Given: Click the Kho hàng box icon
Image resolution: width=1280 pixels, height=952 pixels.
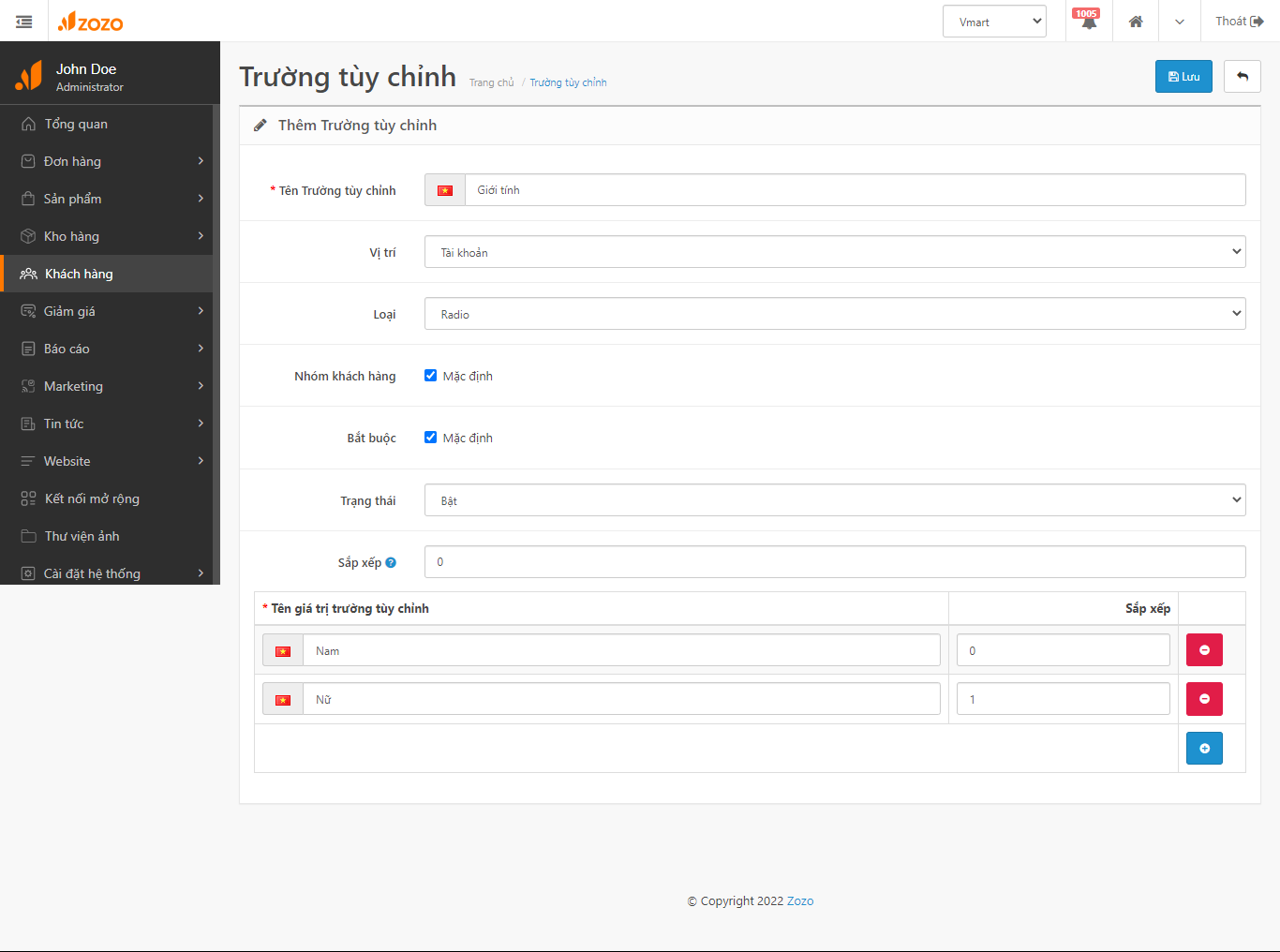Looking at the screenshot, I should 28,236.
